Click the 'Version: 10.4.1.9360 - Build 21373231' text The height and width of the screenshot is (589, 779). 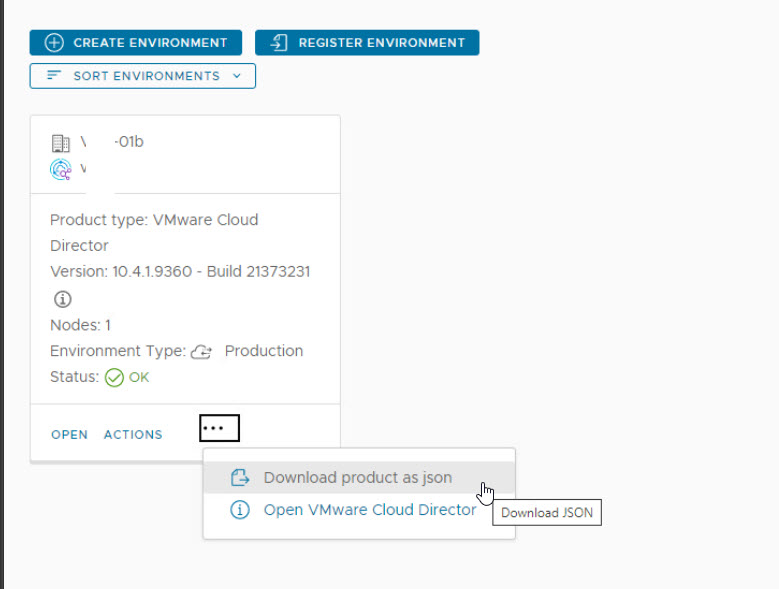tap(180, 272)
